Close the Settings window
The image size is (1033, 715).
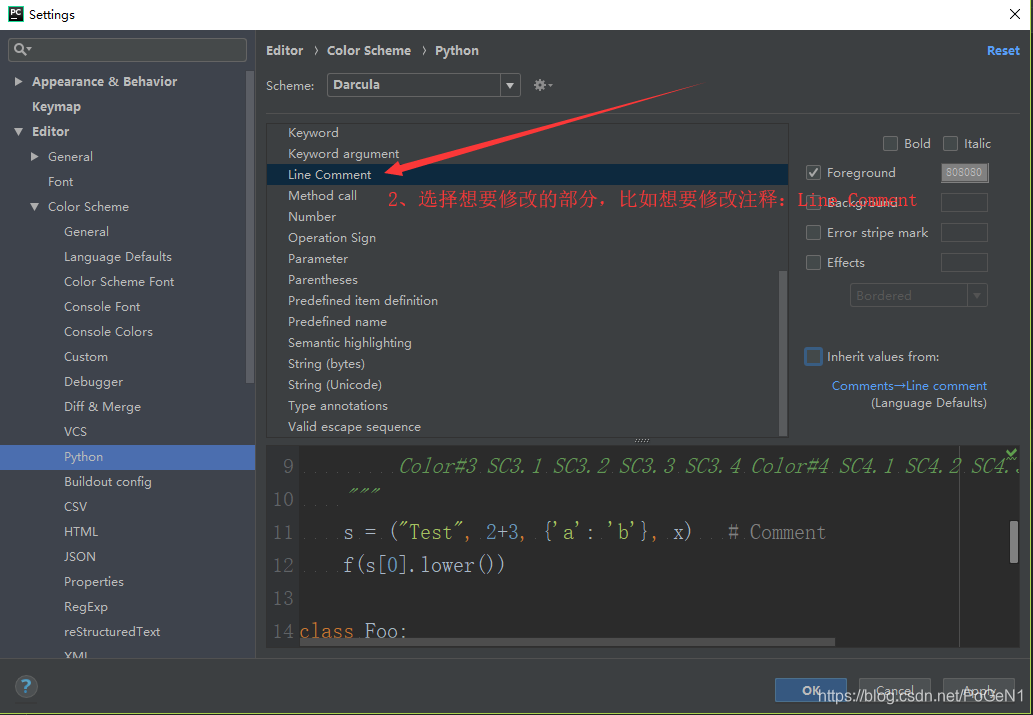click(x=1015, y=14)
